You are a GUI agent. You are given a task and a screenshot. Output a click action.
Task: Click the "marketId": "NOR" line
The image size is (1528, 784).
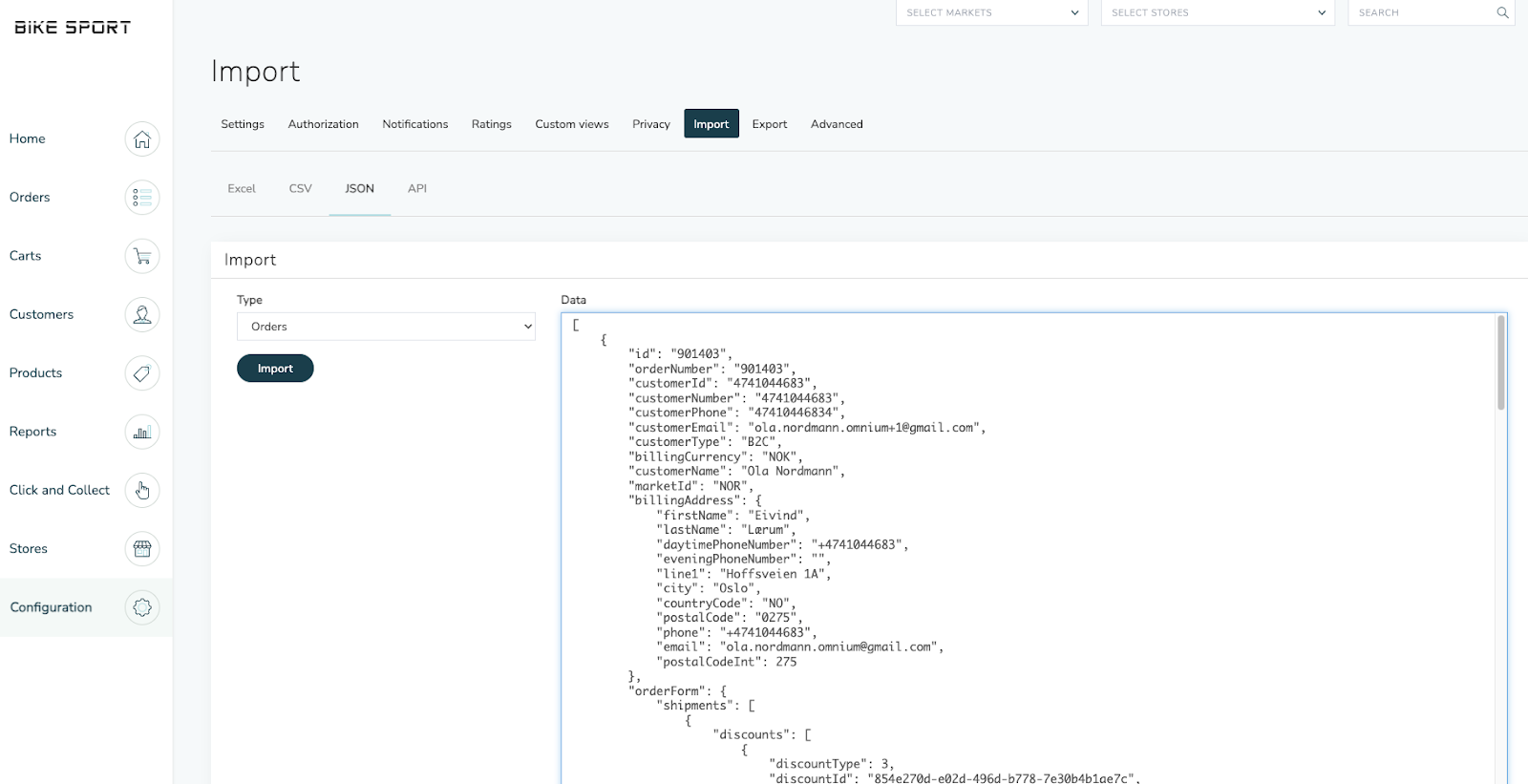690,486
